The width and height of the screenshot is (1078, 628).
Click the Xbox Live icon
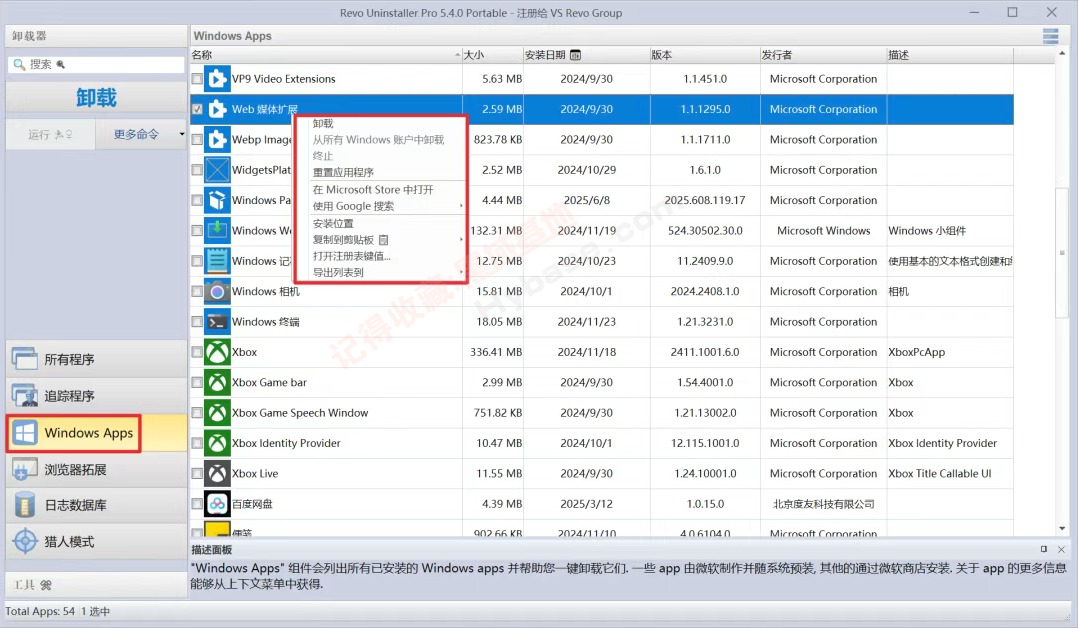217,473
